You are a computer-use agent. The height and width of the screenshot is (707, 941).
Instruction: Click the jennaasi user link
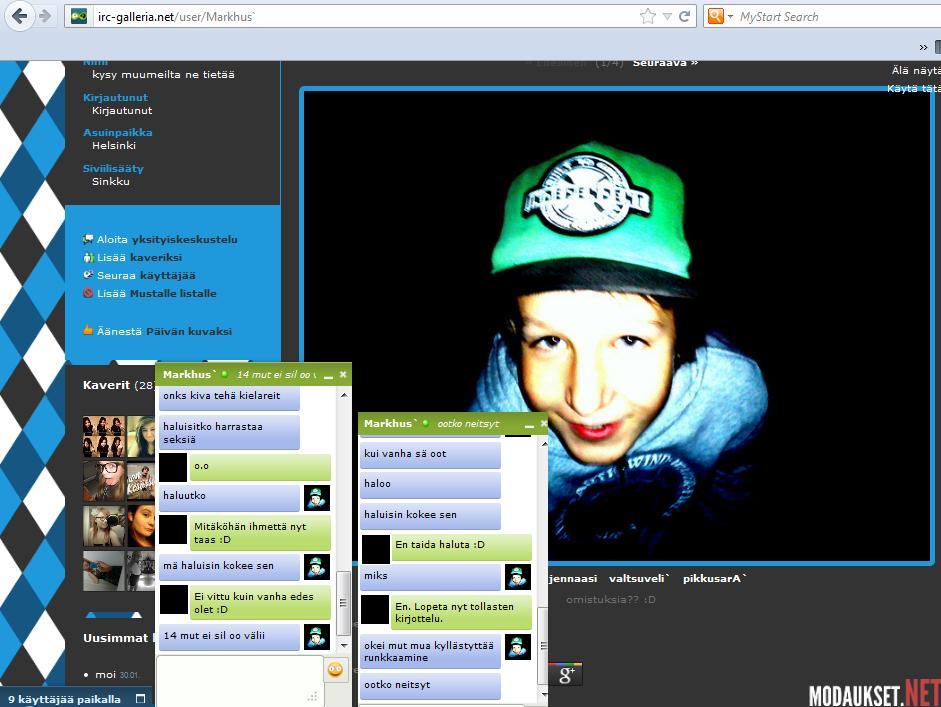click(x=573, y=579)
